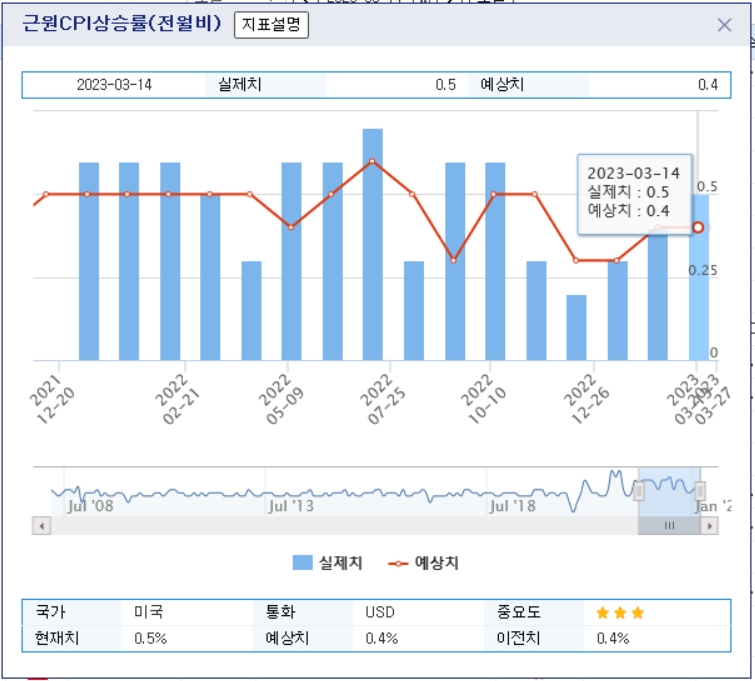Click the Jul '13 navigator label
This screenshot has width=755, height=681.
(x=291, y=506)
